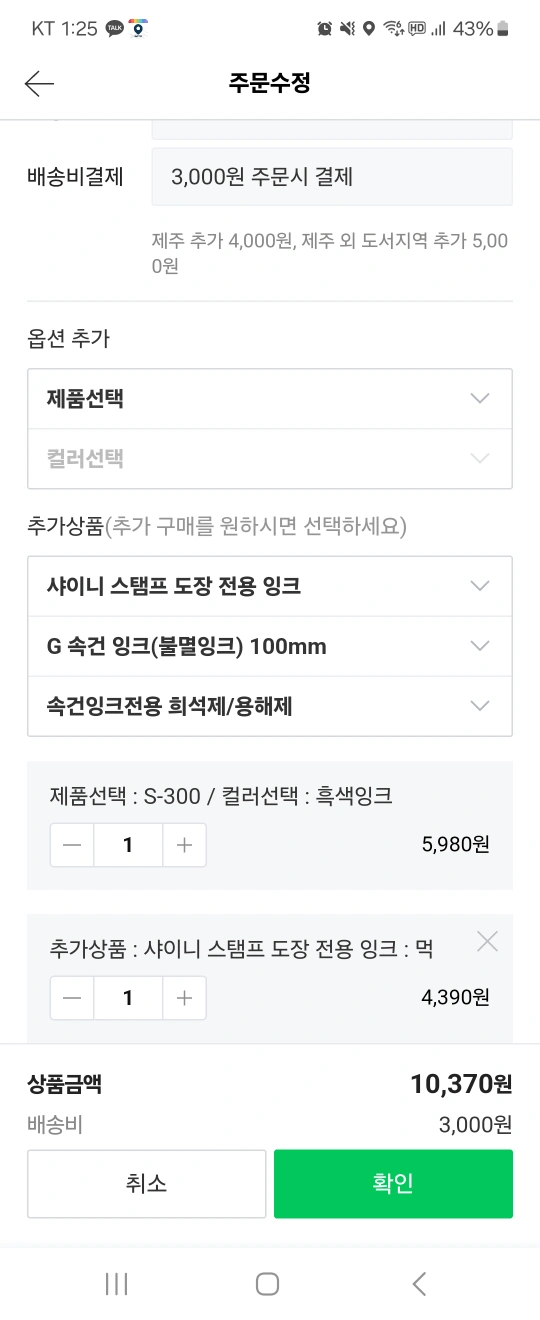This screenshot has height=1320, width=540.
Task: Tap the back arrow icon
Action: pyautogui.click(x=39, y=84)
